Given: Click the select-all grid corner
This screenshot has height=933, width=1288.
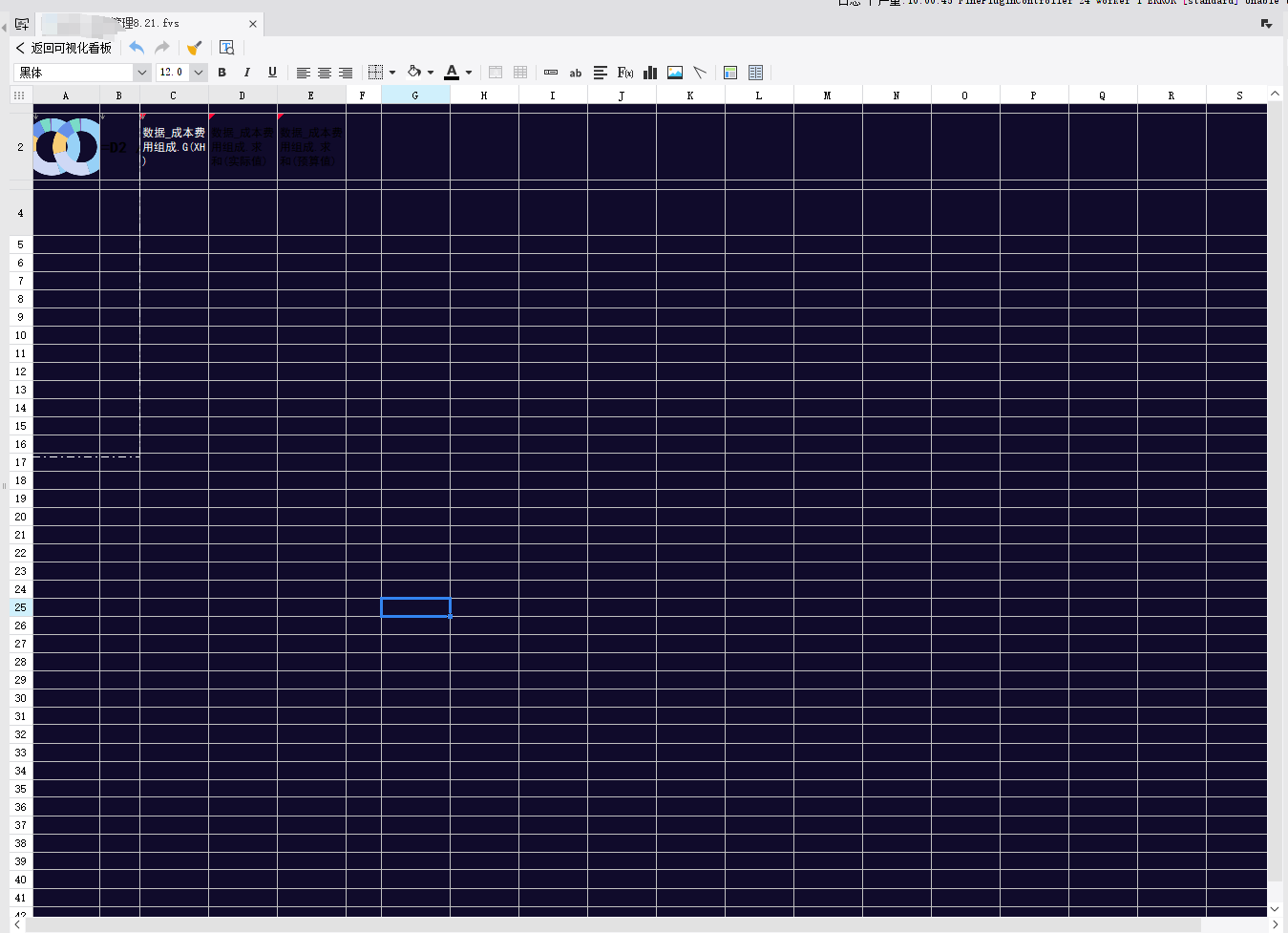Looking at the screenshot, I should [19, 95].
